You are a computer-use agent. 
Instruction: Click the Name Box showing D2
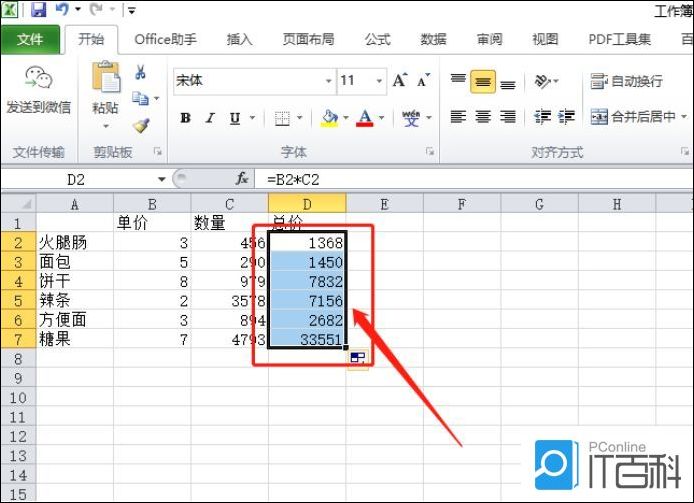76,179
